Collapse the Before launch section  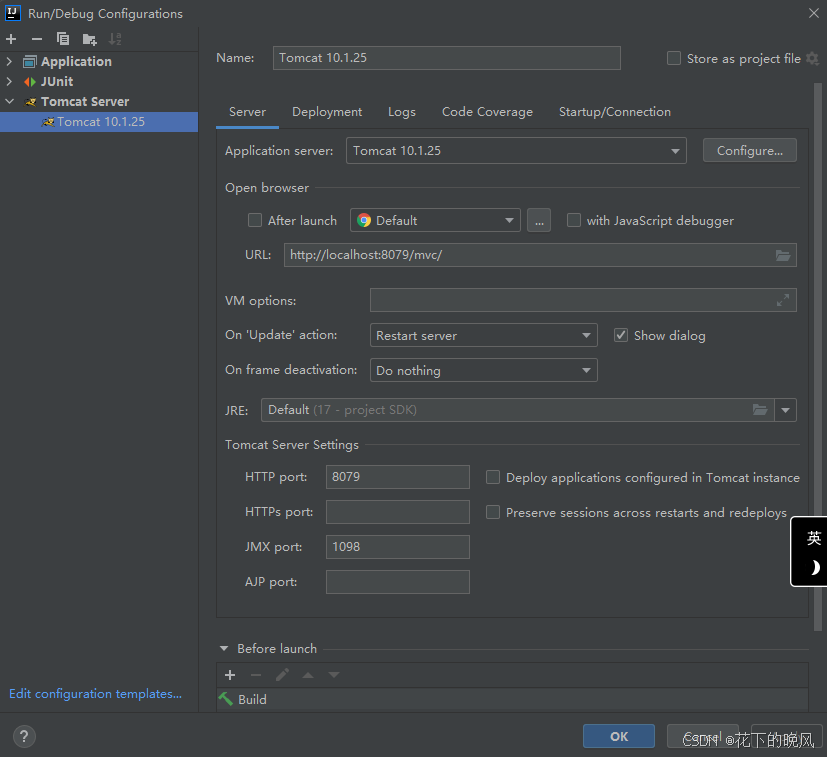coord(224,648)
